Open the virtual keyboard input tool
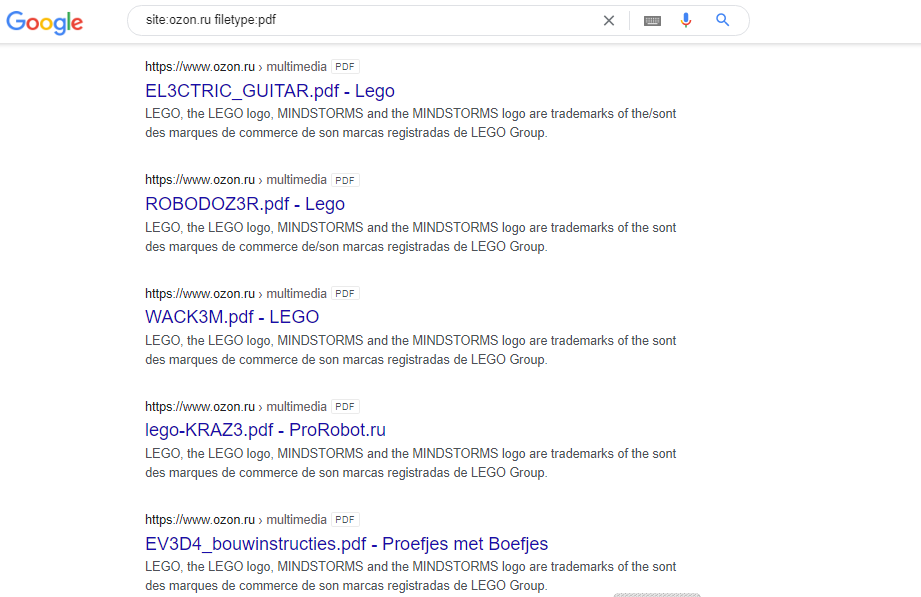 click(652, 21)
